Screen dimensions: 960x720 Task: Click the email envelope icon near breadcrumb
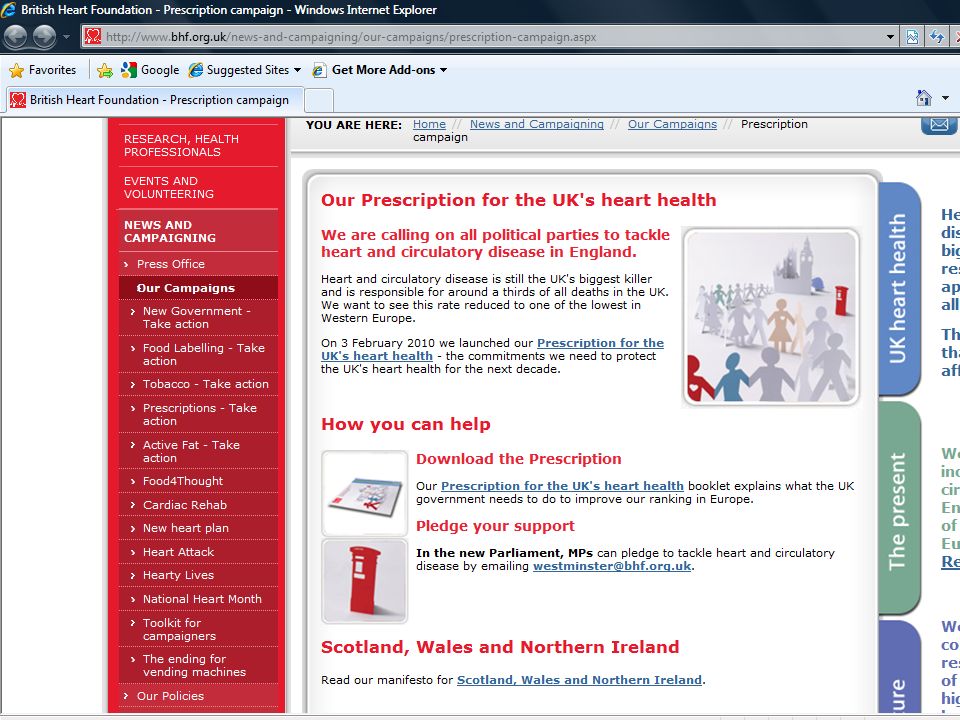[x=939, y=125]
